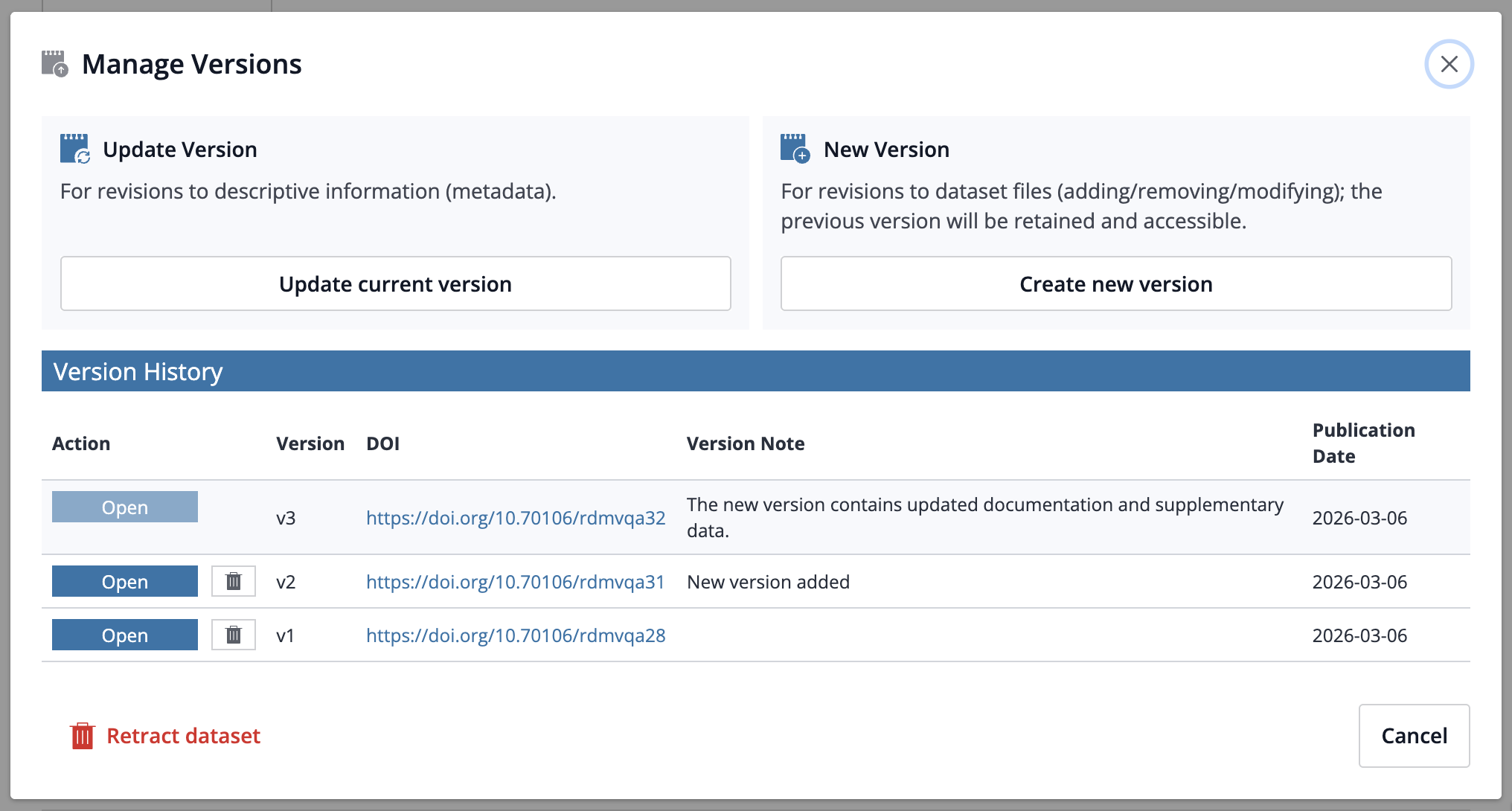
Task: Open version v2 of the dataset
Action: (x=125, y=581)
